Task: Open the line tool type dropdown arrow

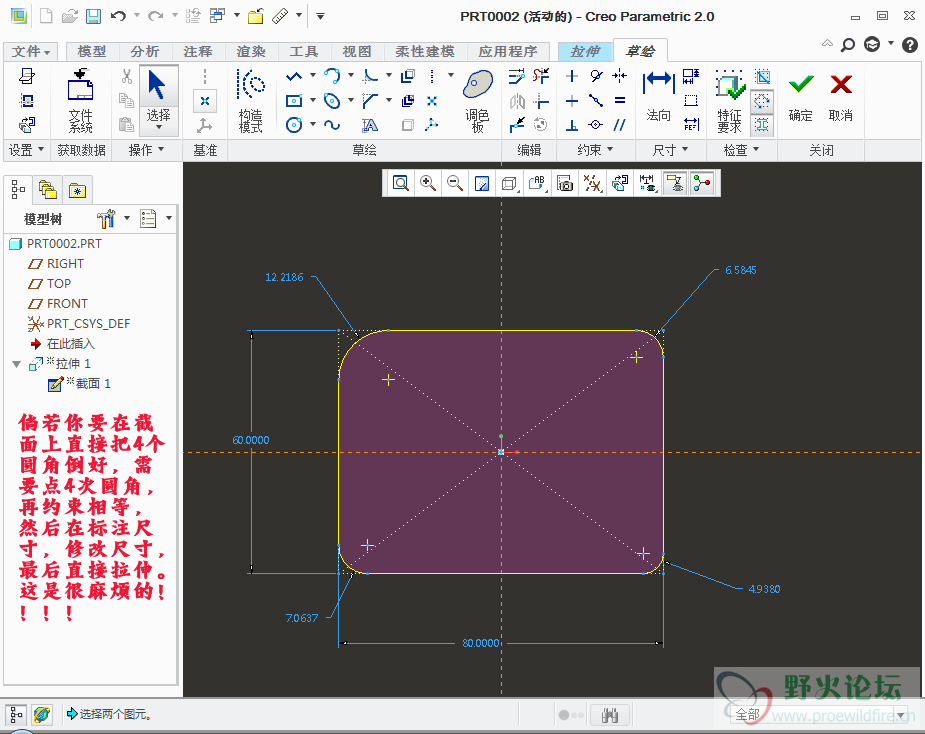Action: tap(313, 76)
